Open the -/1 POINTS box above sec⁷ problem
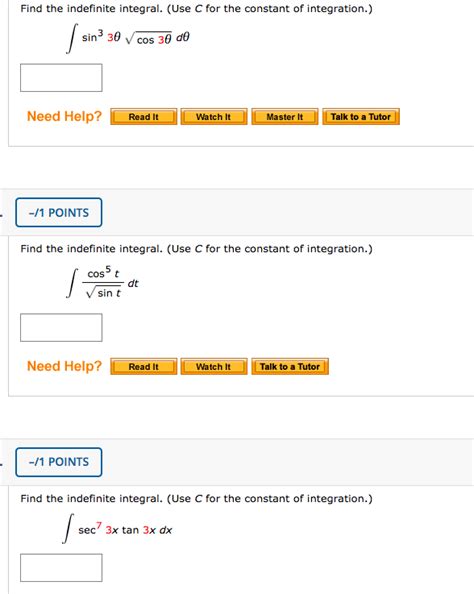 [x=59, y=462]
